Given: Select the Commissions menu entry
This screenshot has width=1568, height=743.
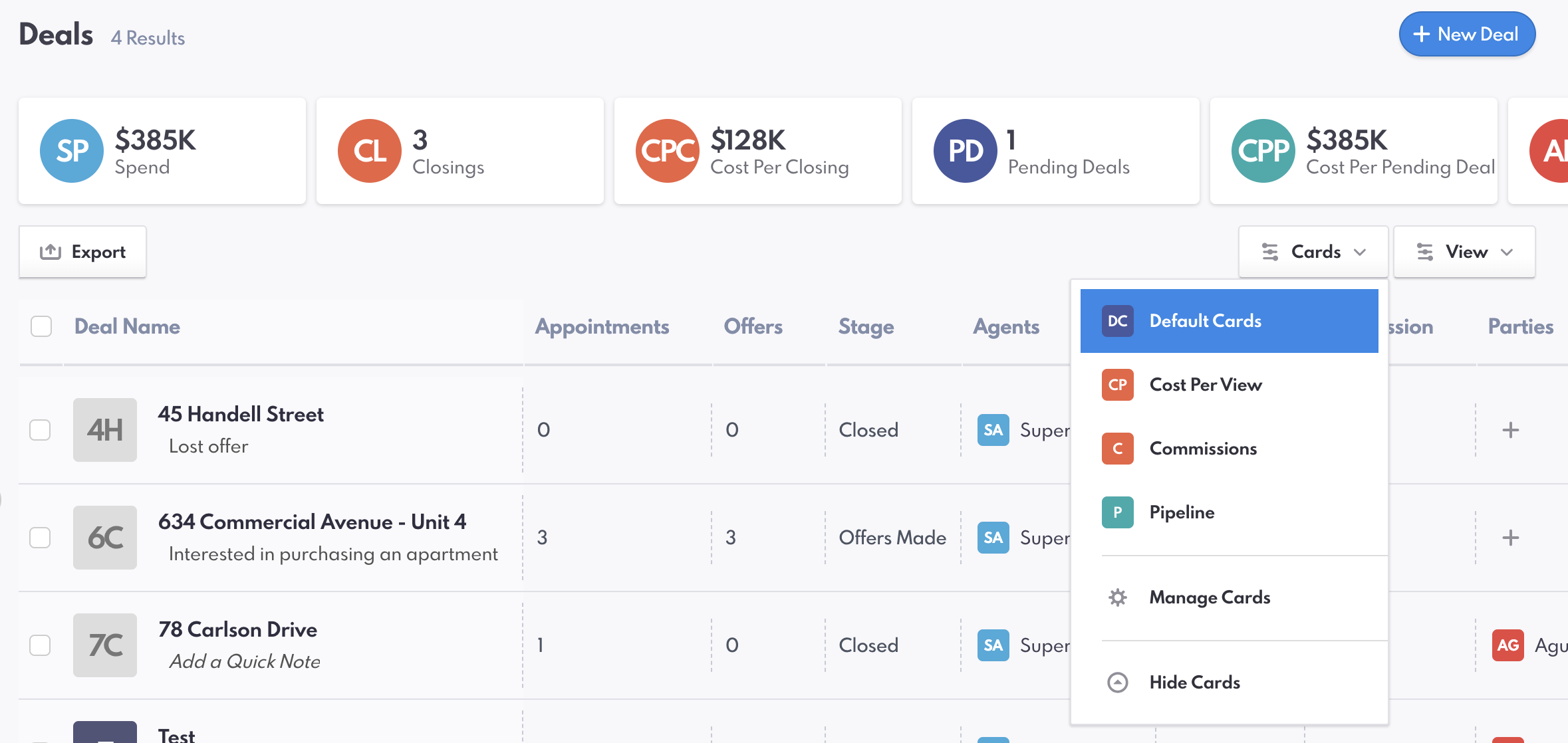Looking at the screenshot, I should click(x=1202, y=449).
